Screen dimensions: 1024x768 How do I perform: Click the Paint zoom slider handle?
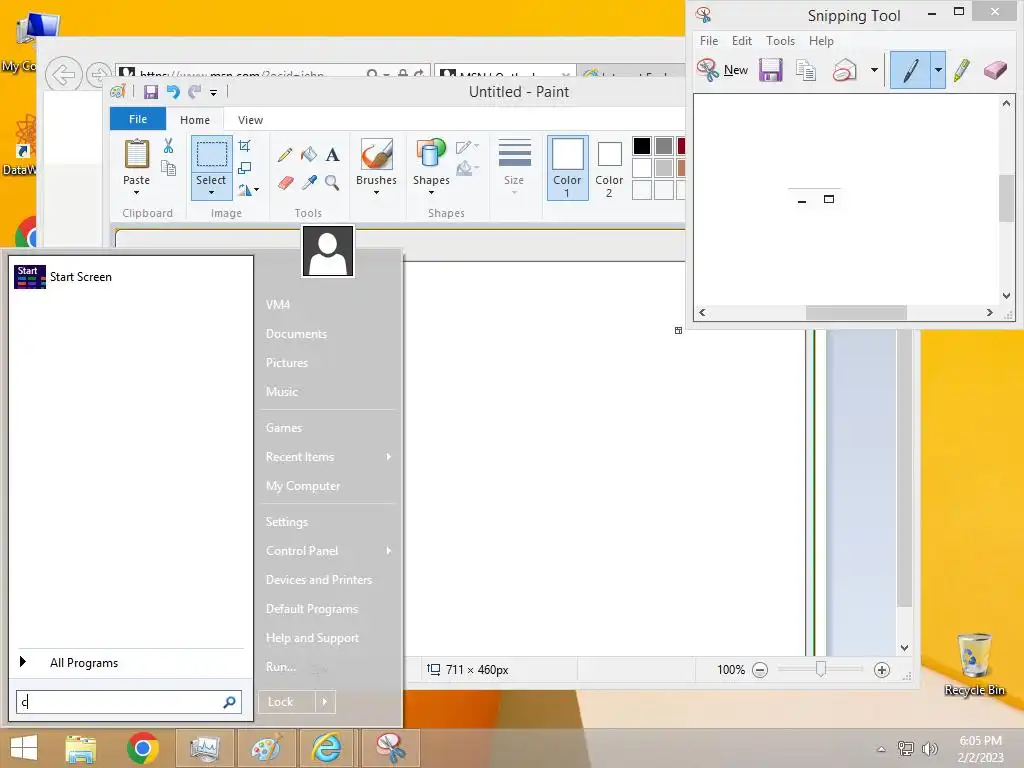tap(821, 669)
